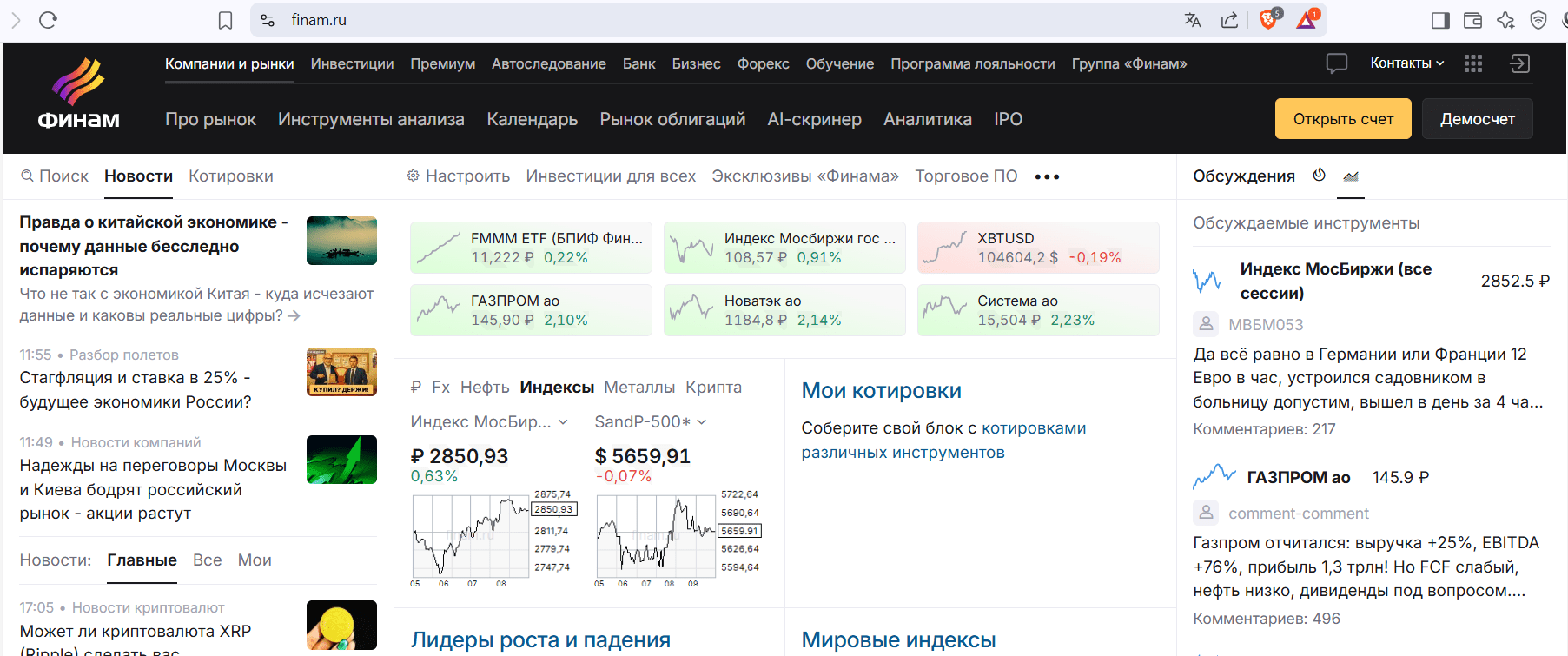
Task: Open Рынок облигаций menu
Action: 672,119
